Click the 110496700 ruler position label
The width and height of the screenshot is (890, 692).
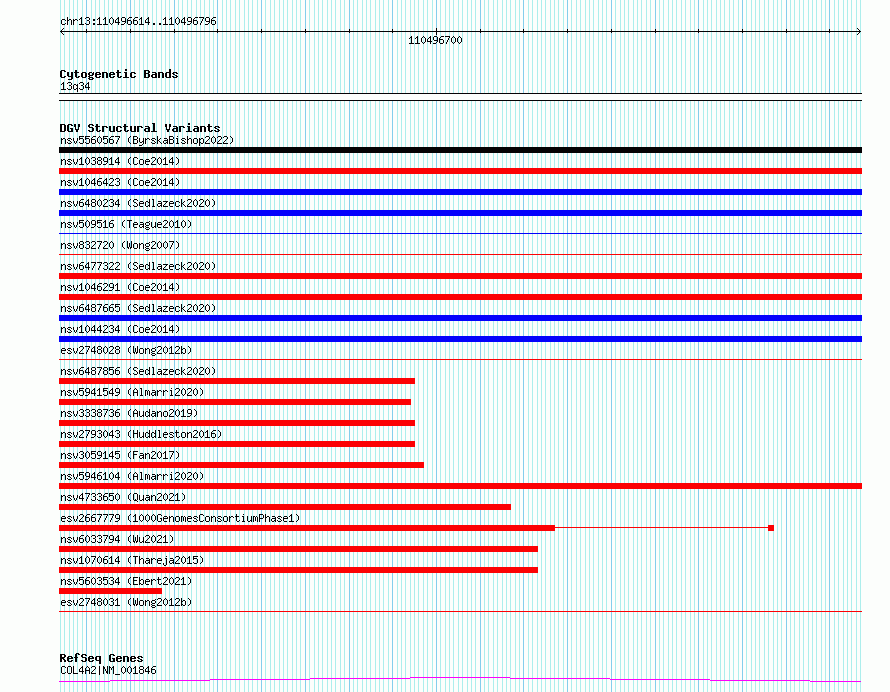coord(435,40)
